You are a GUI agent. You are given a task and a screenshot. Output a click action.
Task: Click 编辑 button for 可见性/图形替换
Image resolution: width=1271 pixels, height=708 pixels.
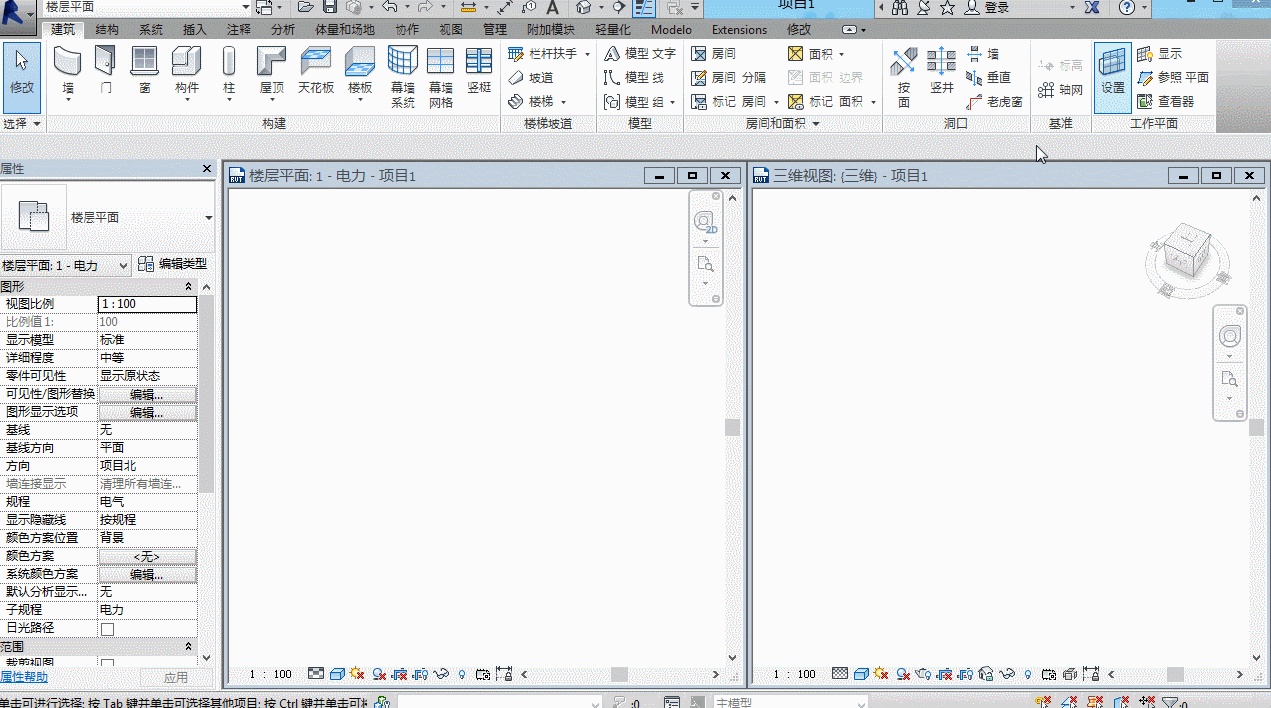pos(147,394)
